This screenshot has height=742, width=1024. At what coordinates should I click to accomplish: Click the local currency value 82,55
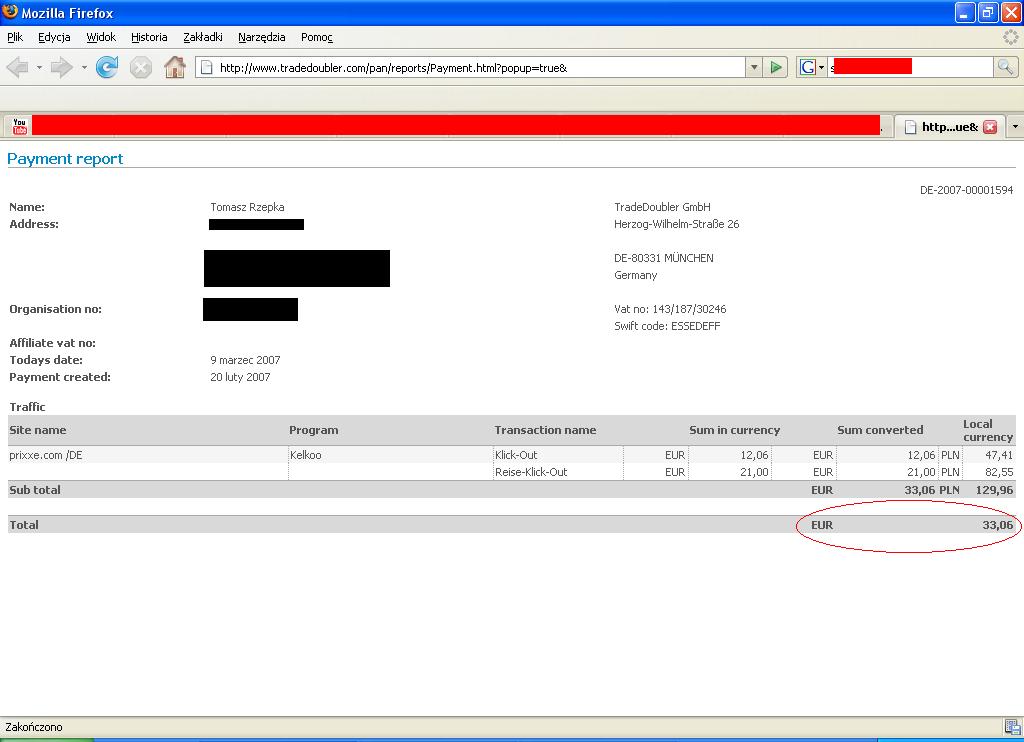click(x=999, y=472)
